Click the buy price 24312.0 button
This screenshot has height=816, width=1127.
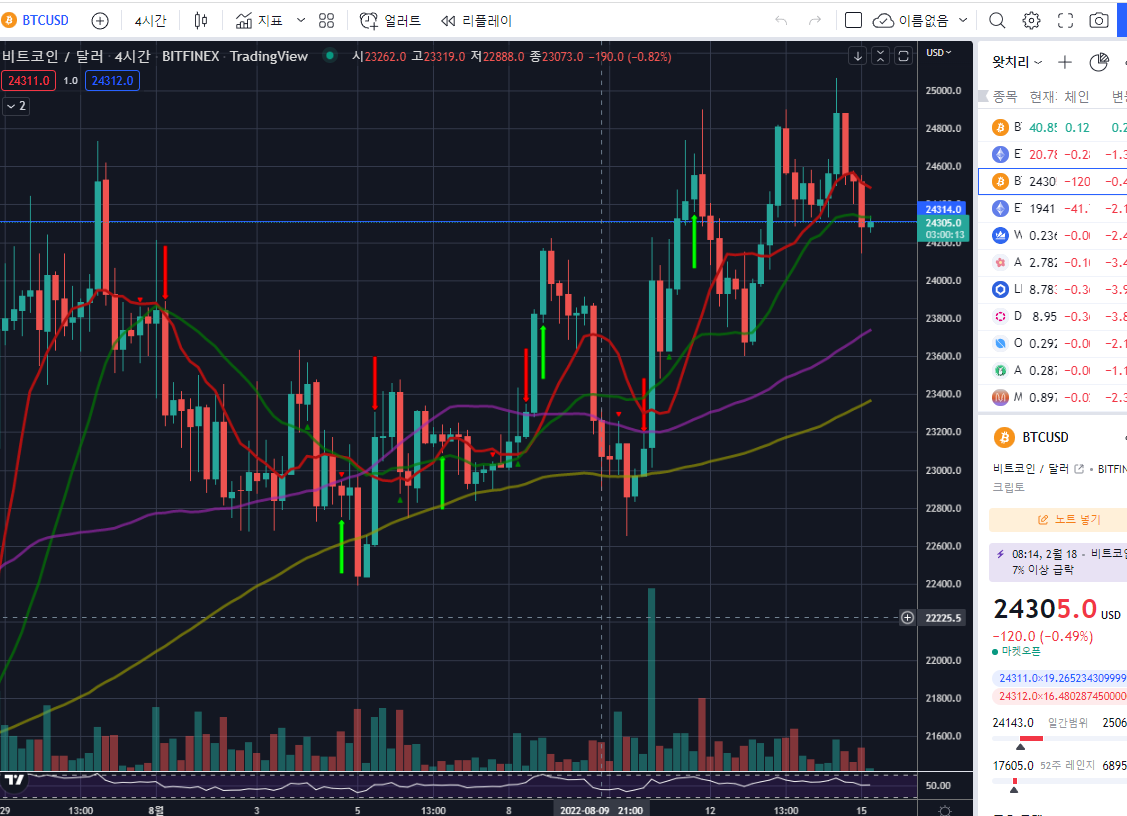tap(112, 81)
